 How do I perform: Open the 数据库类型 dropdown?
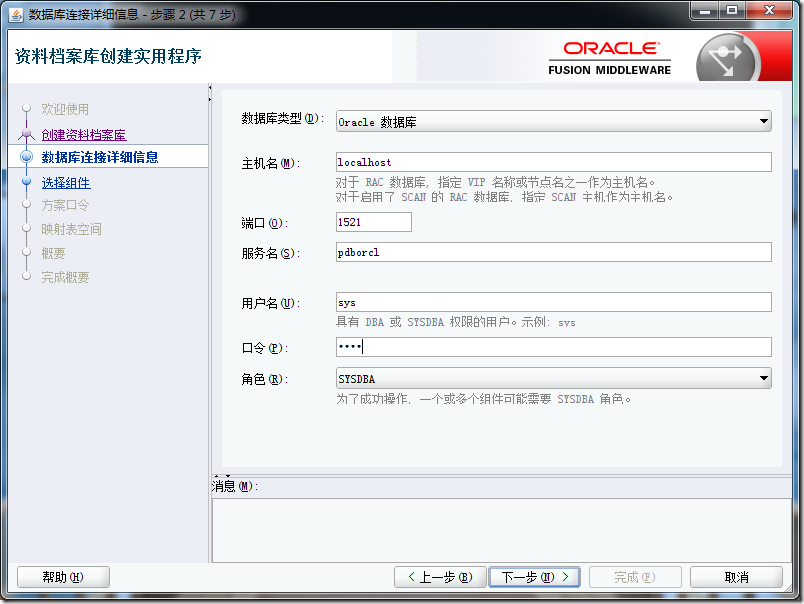554,122
